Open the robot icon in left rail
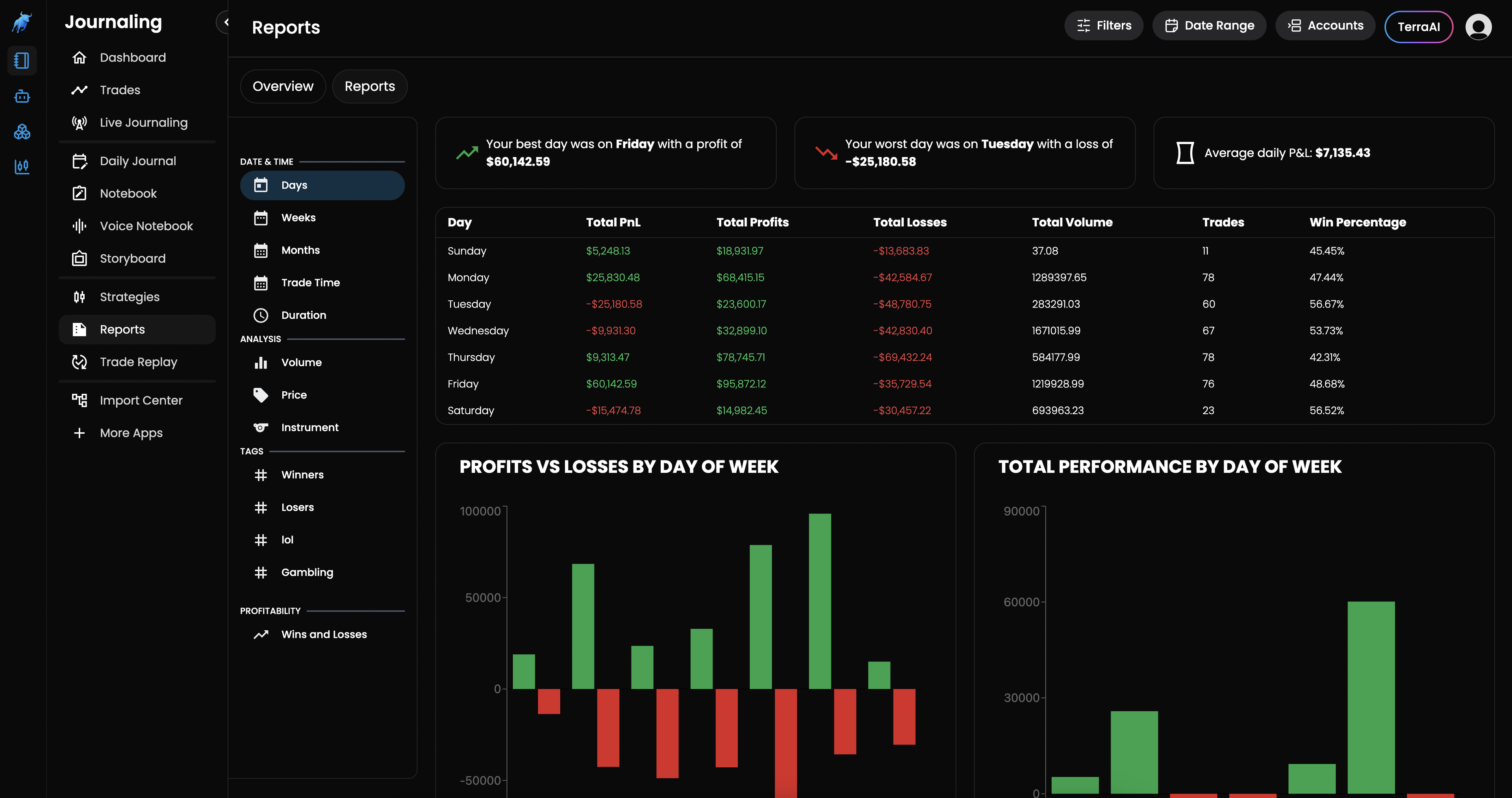1512x798 pixels. tap(22, 96)
